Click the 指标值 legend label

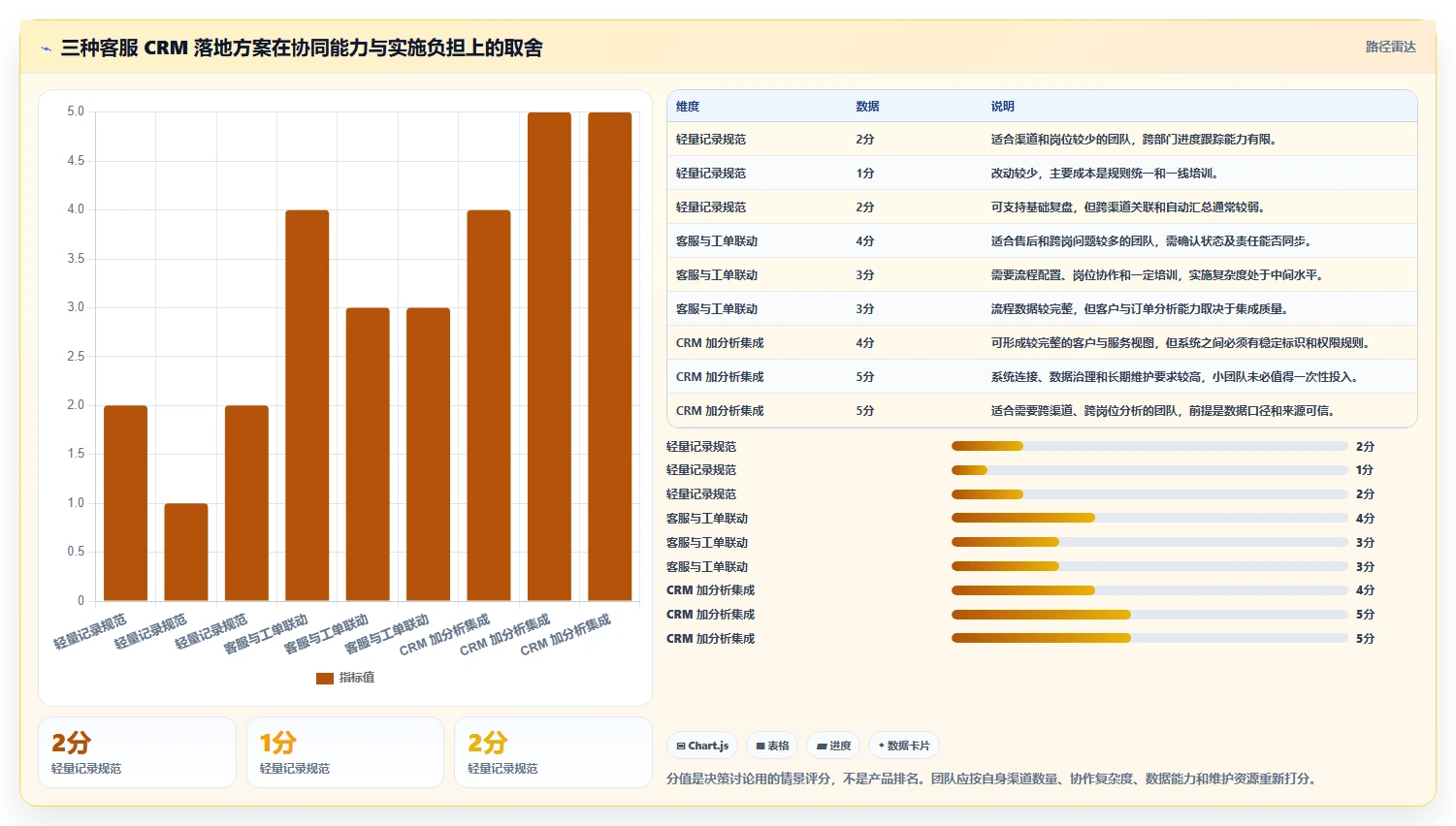coord(357,678)
